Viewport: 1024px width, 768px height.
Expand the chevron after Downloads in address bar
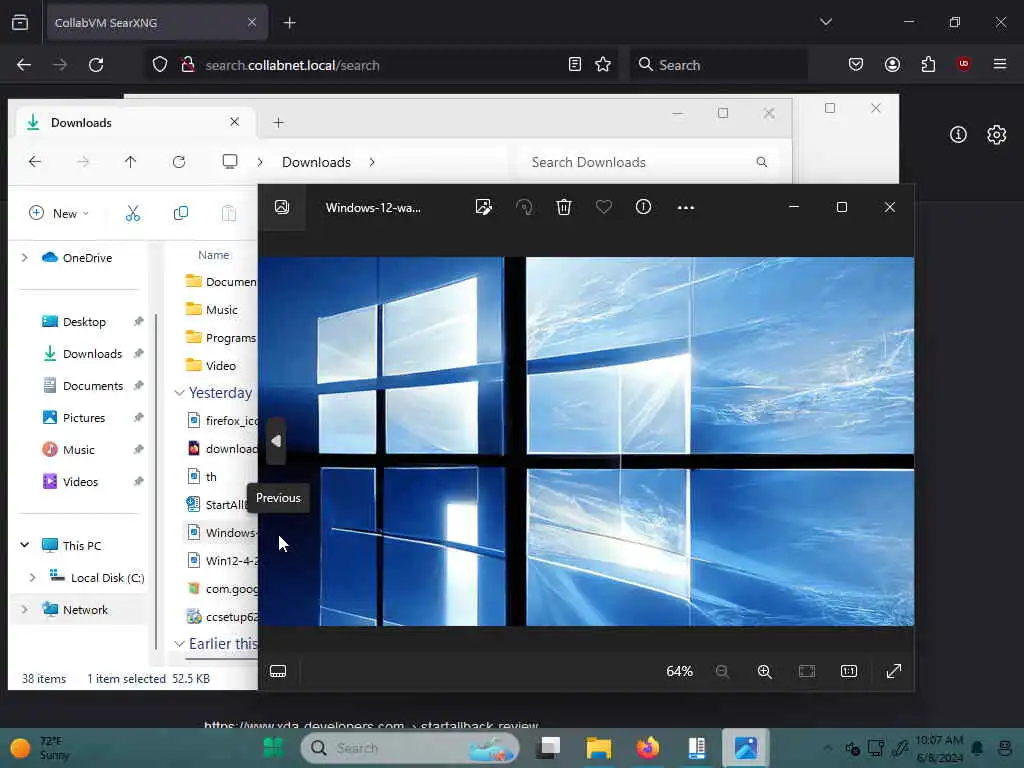pos(372,162)
